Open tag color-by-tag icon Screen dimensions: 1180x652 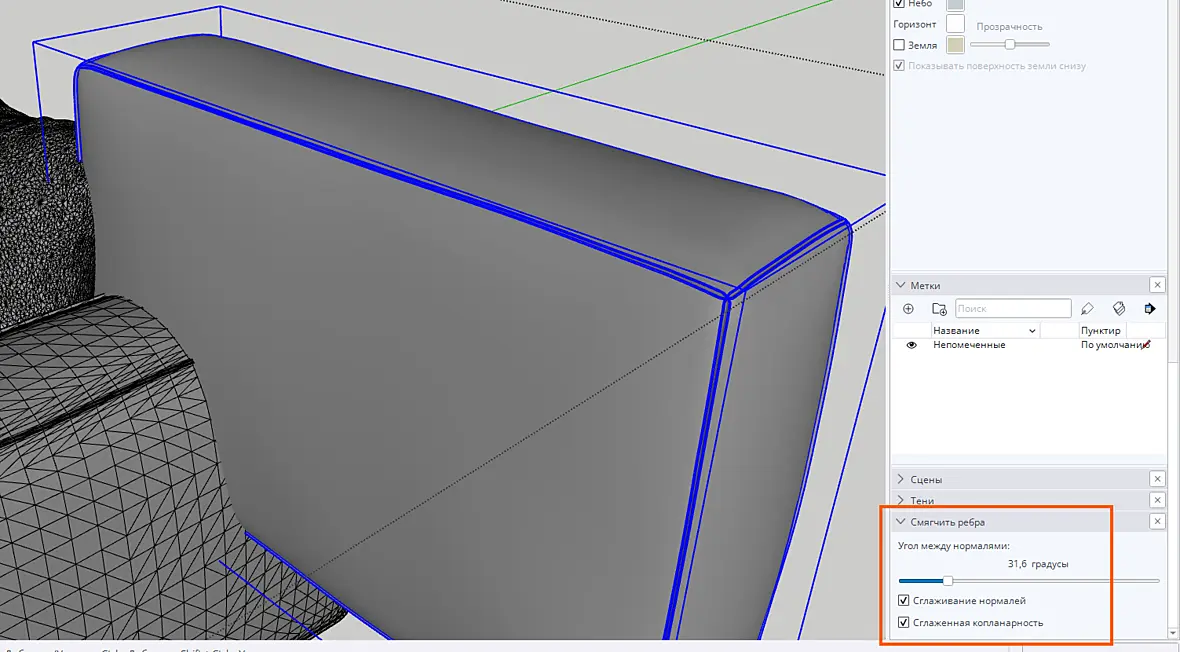[x=1119, y=309]
